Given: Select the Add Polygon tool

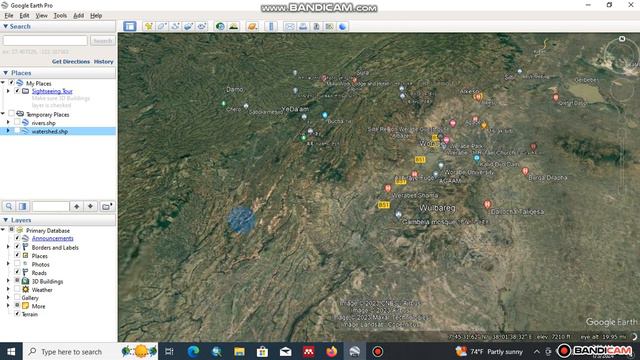Looking at the screenshot, I should 162,27.
